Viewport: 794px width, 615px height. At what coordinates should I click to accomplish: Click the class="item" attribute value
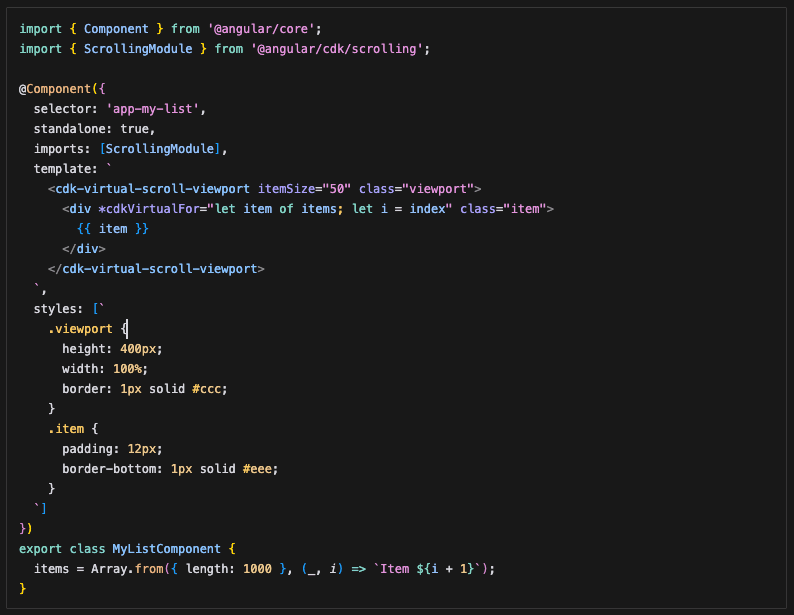click(x=525, y=209)
